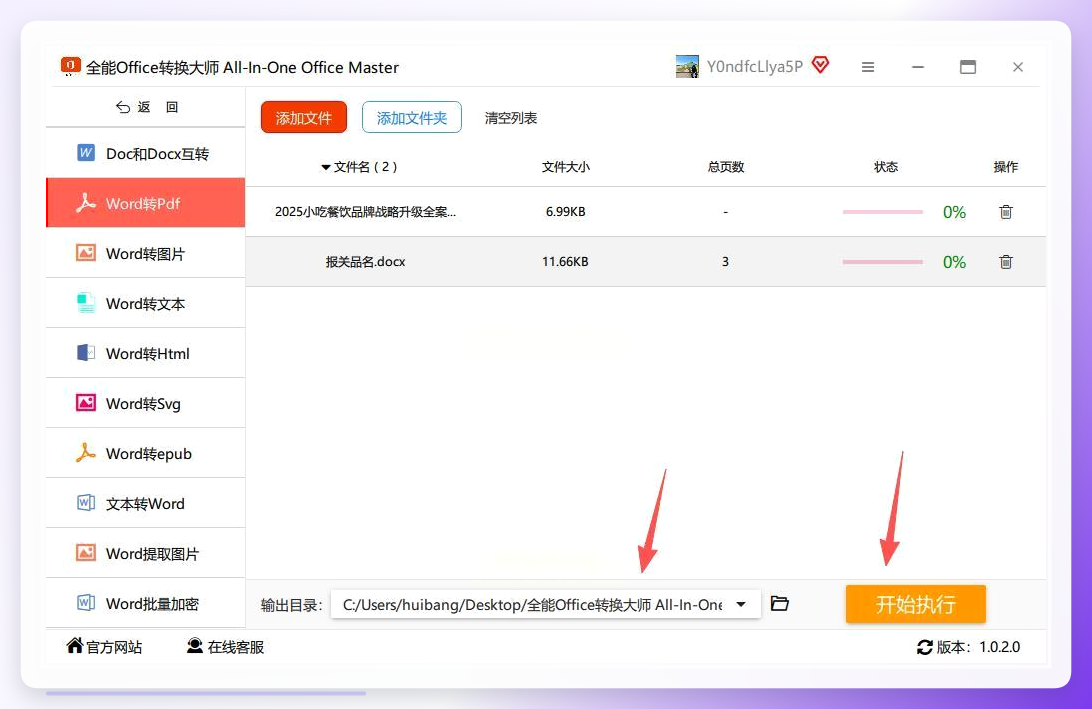
Task: Click the white Pdf icon on Word转Pdf
Action: (x=86, y=202)
